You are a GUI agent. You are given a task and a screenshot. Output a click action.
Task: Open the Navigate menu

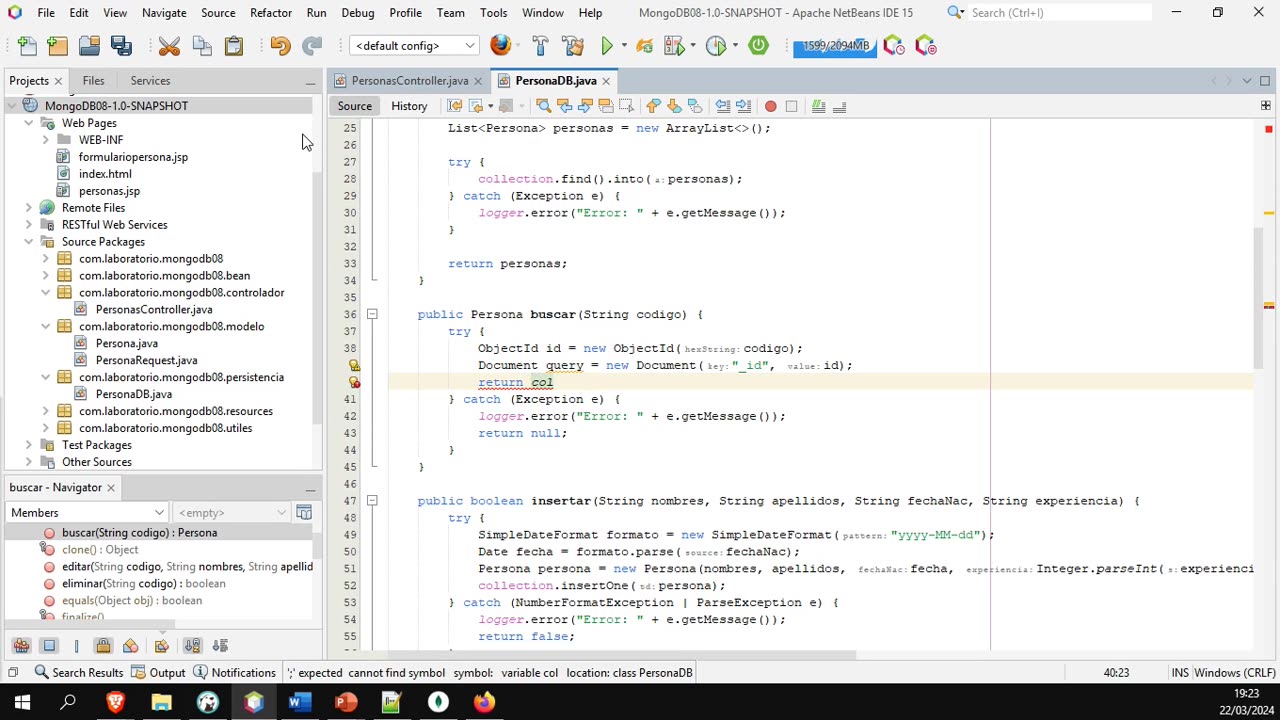164,13
